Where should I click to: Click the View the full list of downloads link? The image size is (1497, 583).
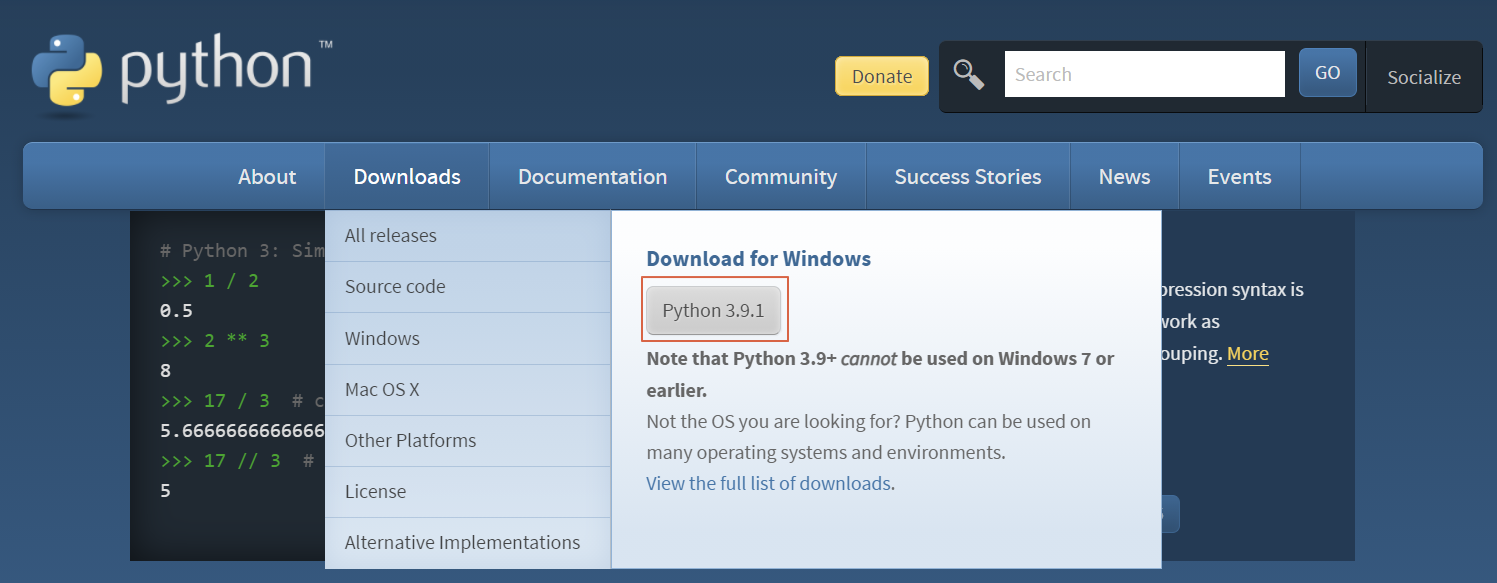pos(767,483)
